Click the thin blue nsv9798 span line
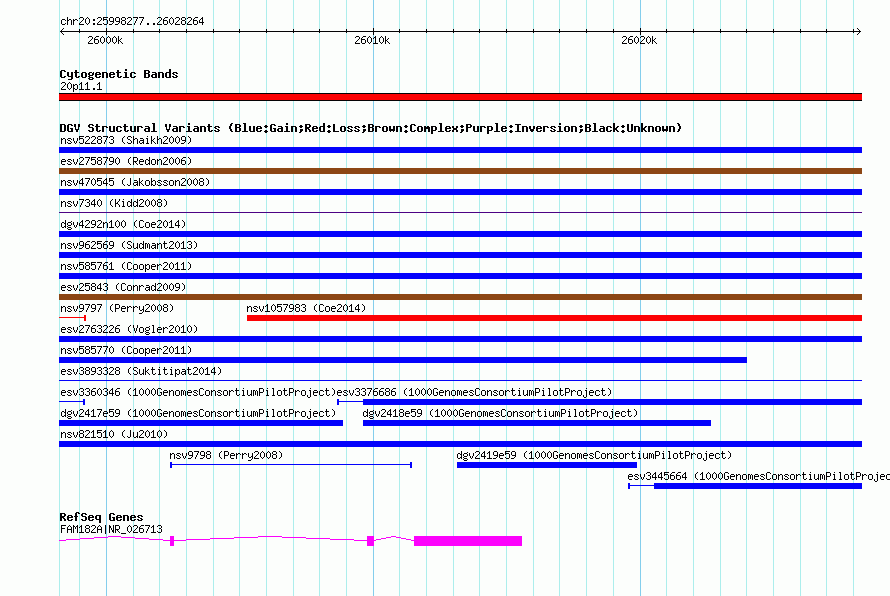The width and height of the screenshot is (890, 596). (291, 465)
